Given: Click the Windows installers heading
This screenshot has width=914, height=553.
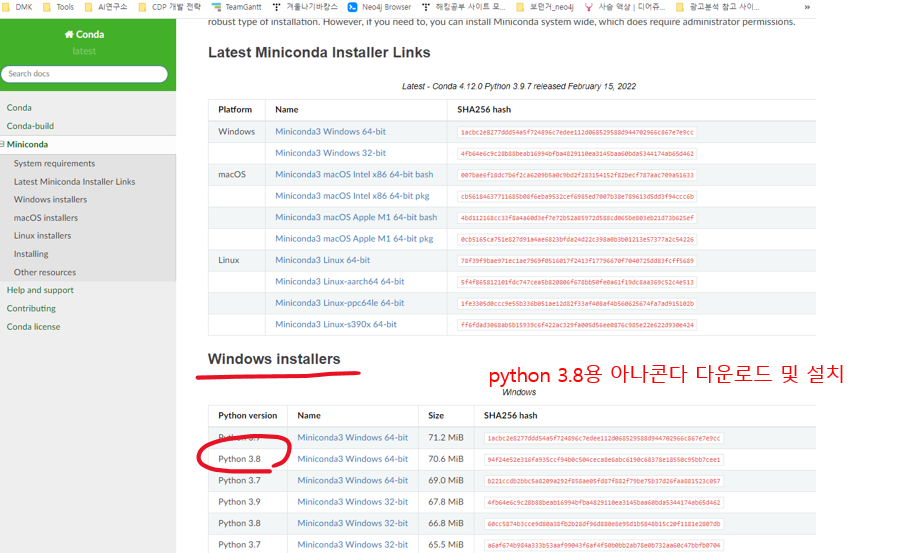Looking at the screenshot, I should [274, 359].
